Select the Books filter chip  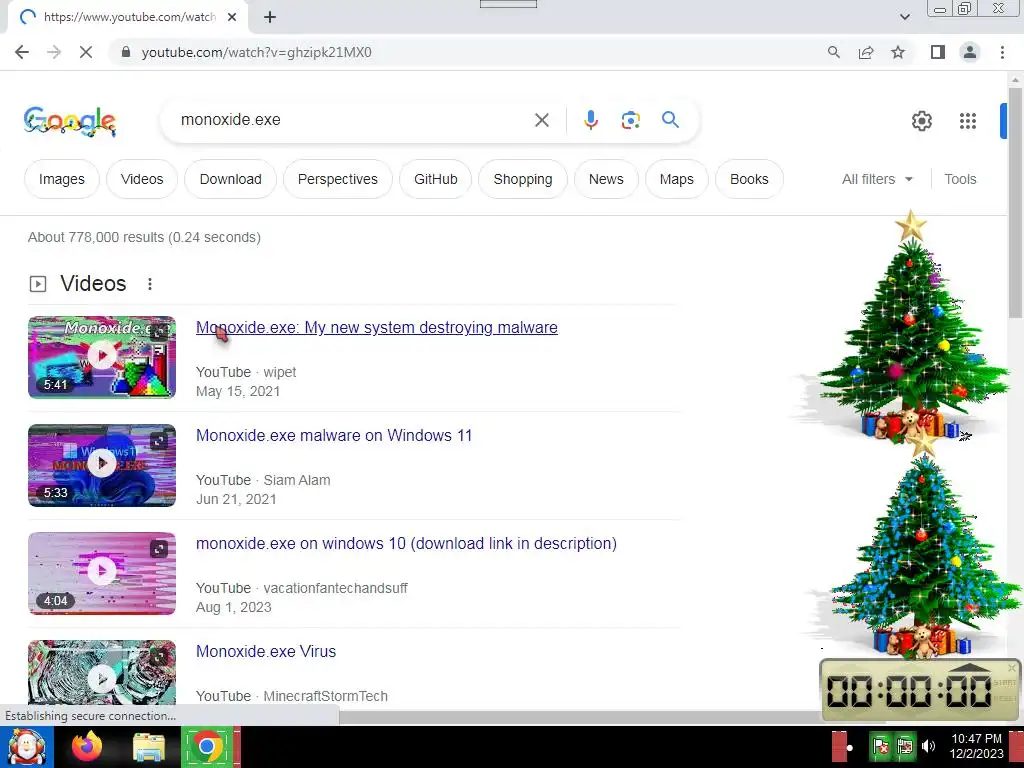pos(749,179)
